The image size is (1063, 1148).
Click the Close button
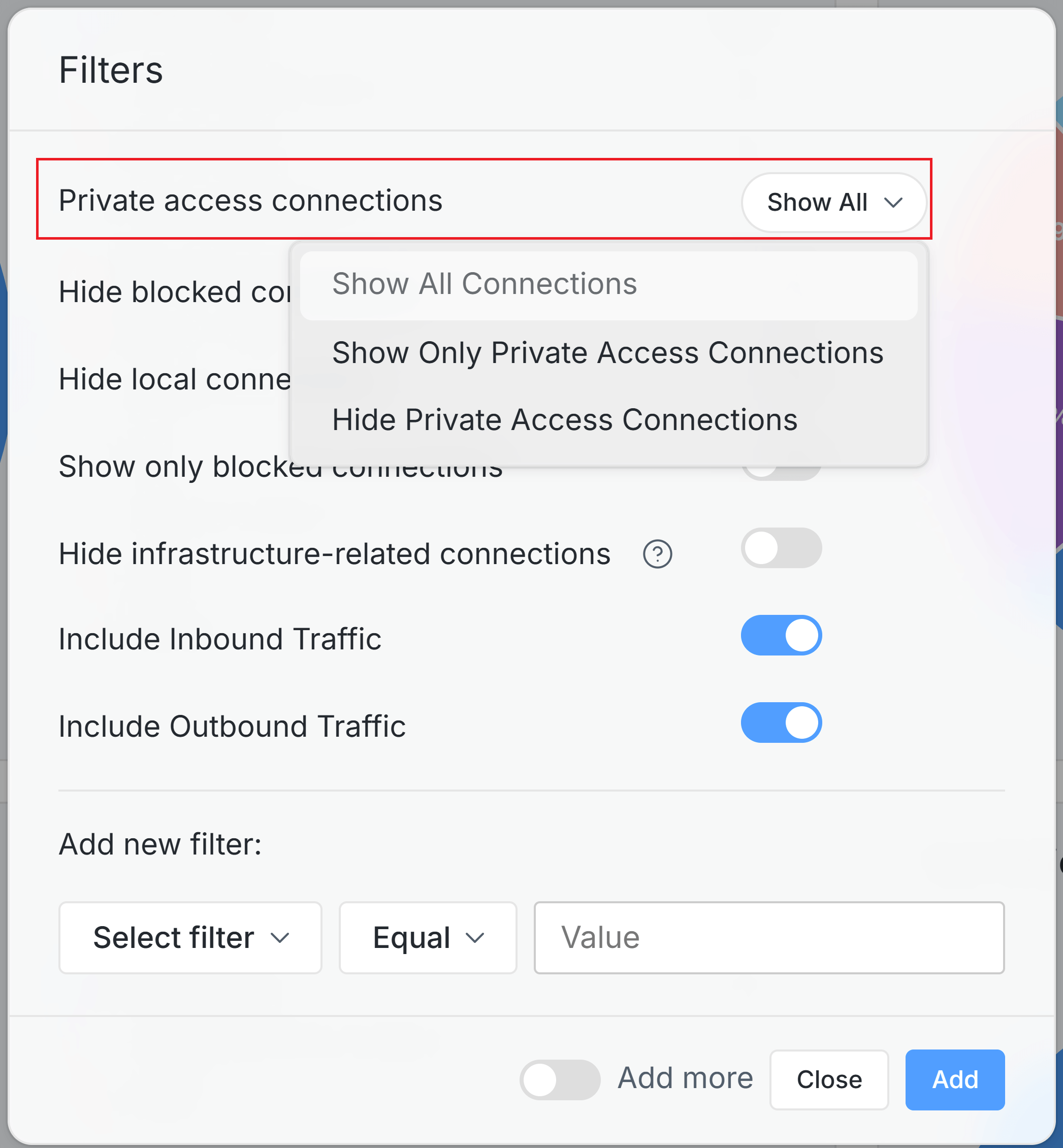[x=829, y=1079]
